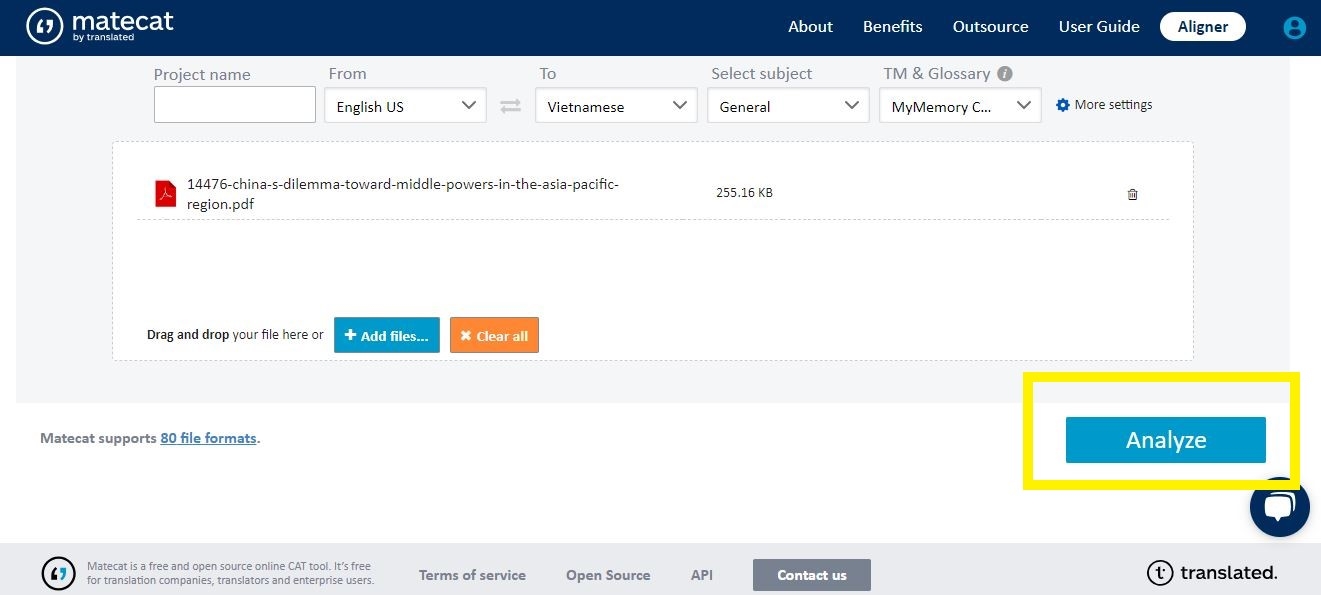Open the user profile icon
Screen dimensions: 1321x595
click(x=1294, y=28)
